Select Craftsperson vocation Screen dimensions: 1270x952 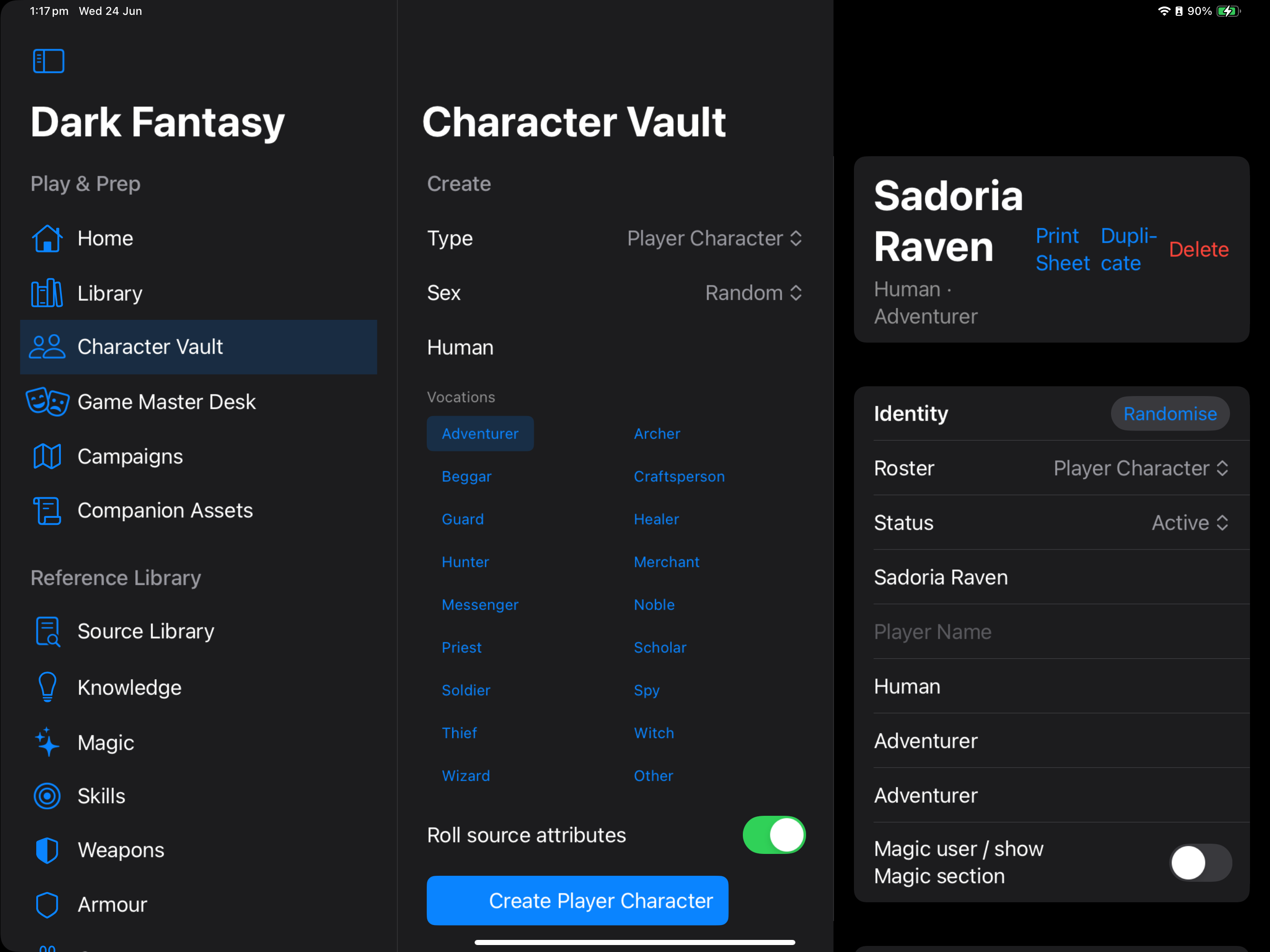click(679, 476)
